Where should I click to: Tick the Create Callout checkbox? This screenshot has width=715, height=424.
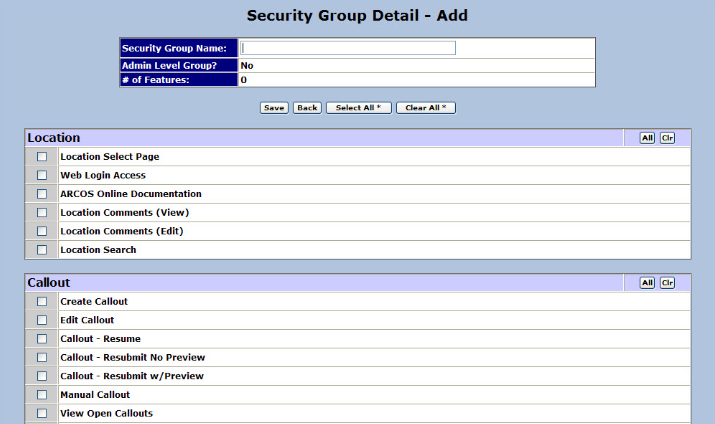click(x=42, y=302)
